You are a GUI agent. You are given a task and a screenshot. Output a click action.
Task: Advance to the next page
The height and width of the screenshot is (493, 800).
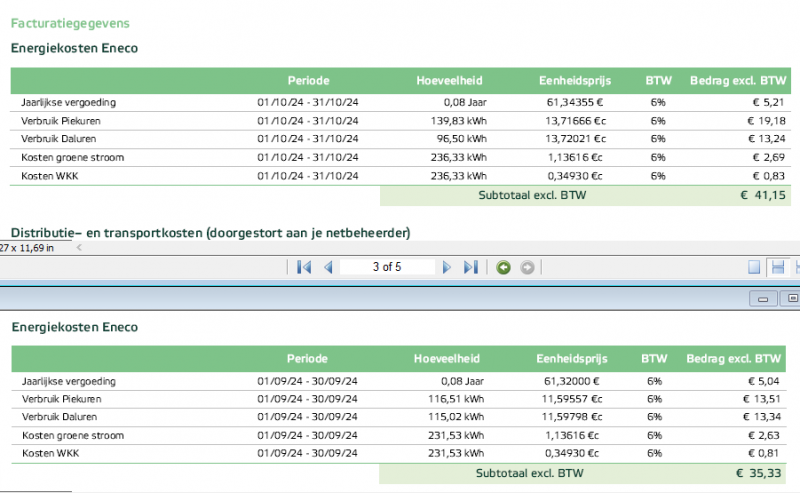pos(447,267)
